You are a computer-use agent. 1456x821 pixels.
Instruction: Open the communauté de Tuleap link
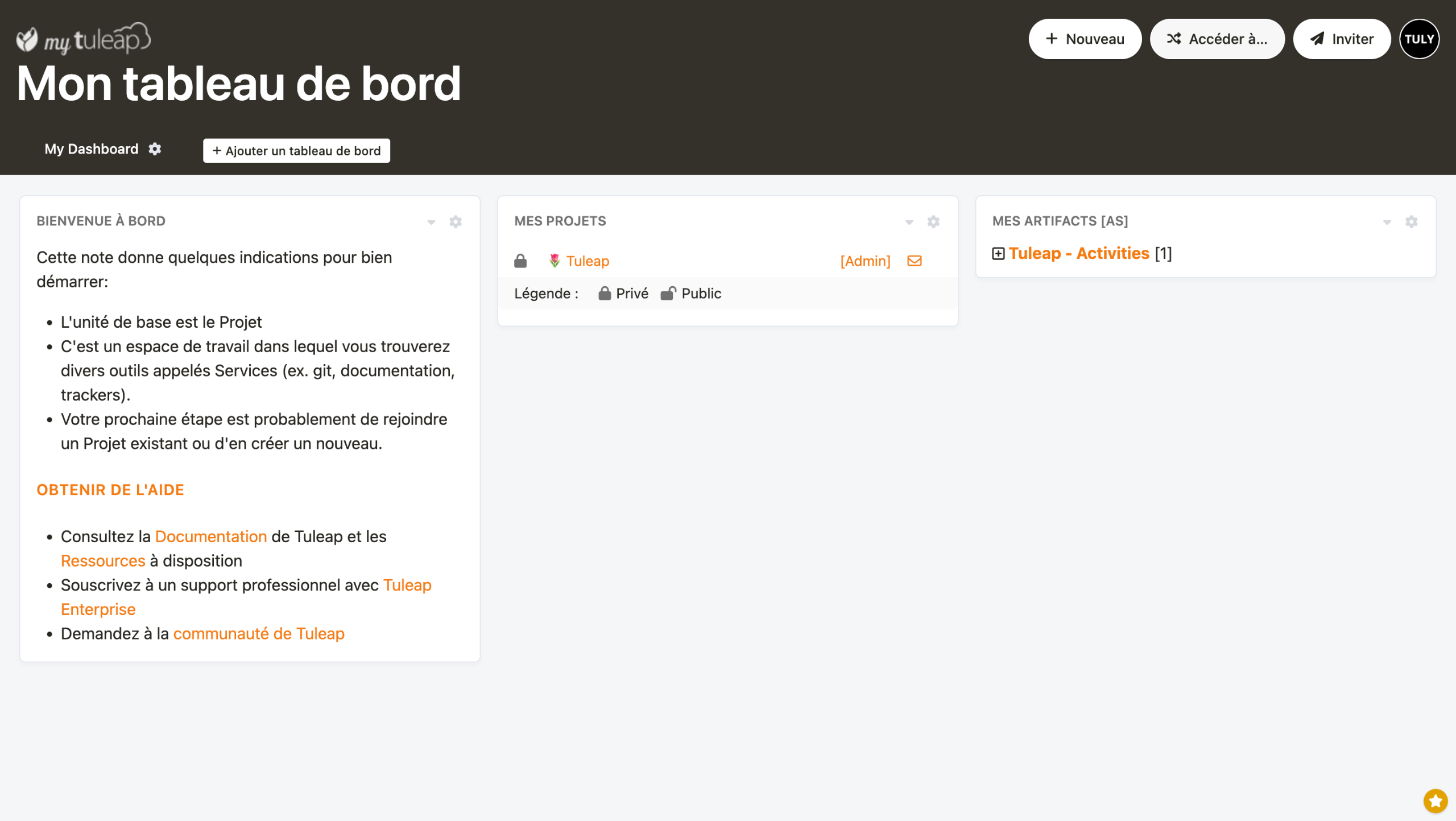tap(259, 634)
